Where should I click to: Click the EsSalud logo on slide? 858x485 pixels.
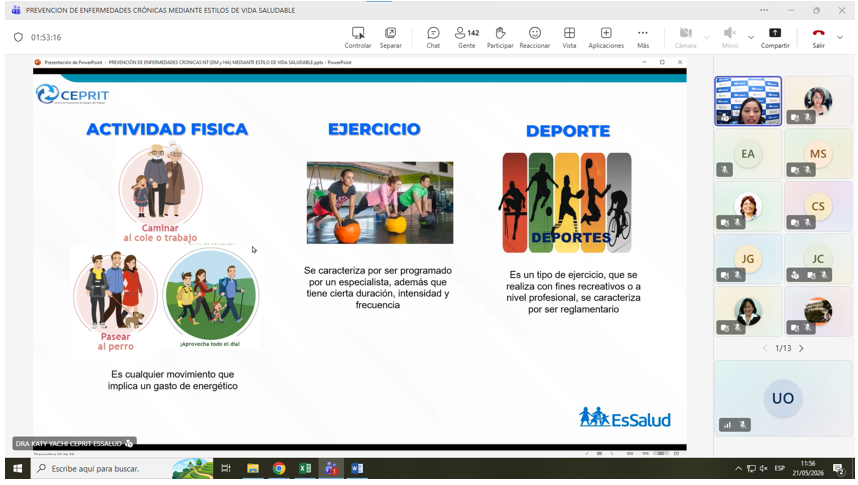(x=624, y=418)
